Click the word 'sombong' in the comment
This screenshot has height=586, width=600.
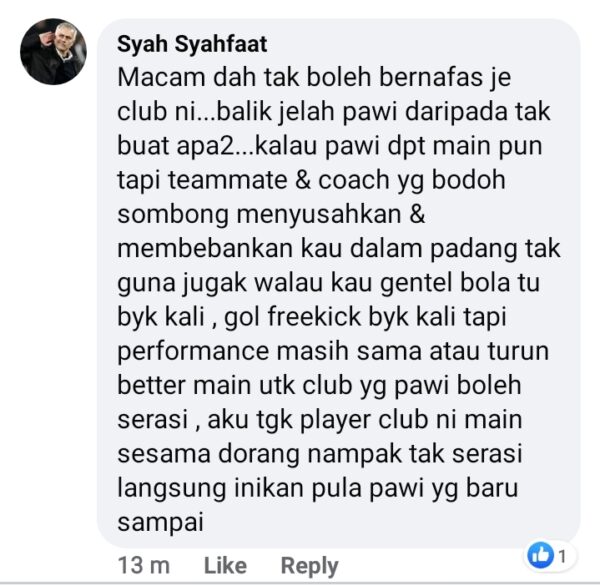(x=173, y=215)
